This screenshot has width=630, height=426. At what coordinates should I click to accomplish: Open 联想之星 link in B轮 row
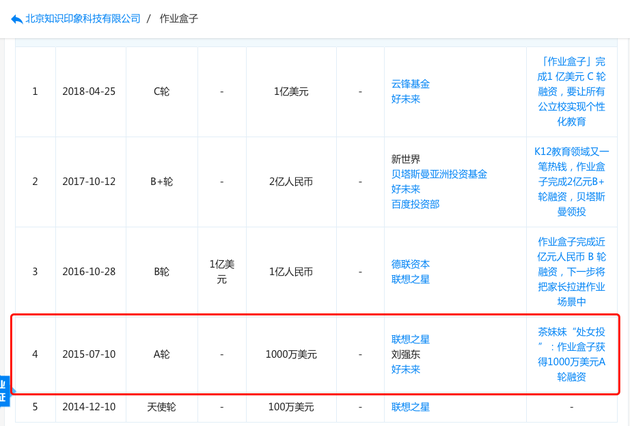pyautogui.click(x=410, y=279)
